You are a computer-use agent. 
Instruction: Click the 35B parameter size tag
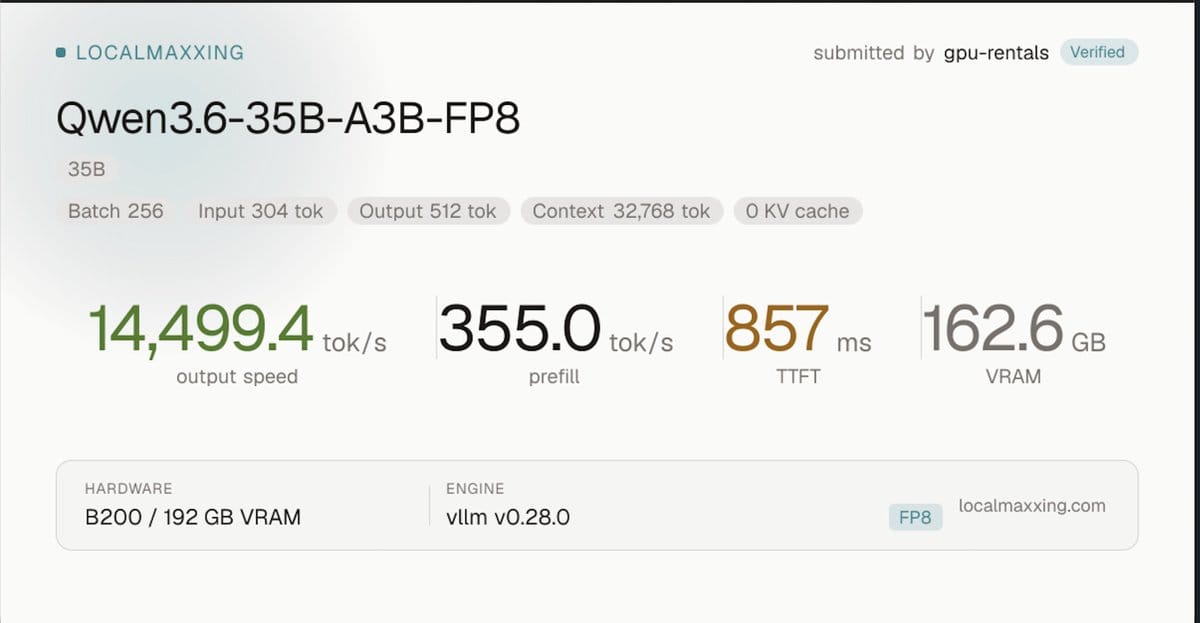tap(86, 170)
